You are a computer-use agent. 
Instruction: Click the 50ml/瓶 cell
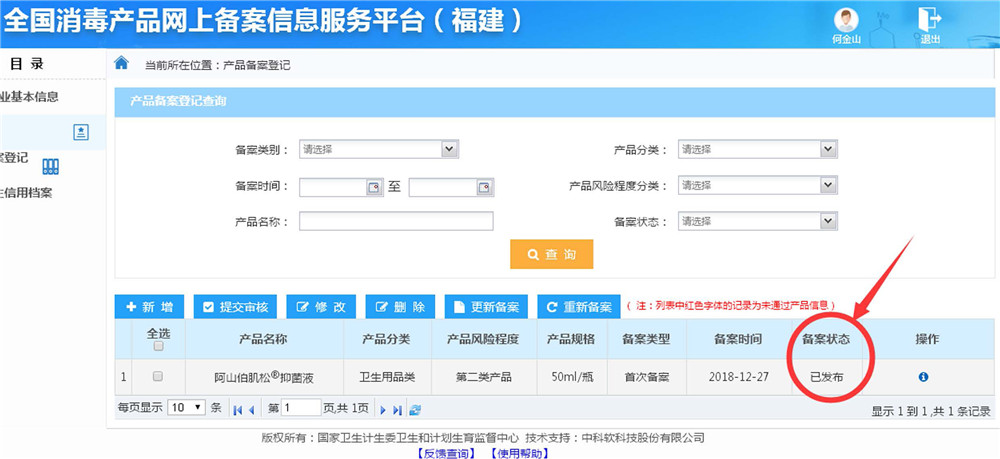point(571,377)
